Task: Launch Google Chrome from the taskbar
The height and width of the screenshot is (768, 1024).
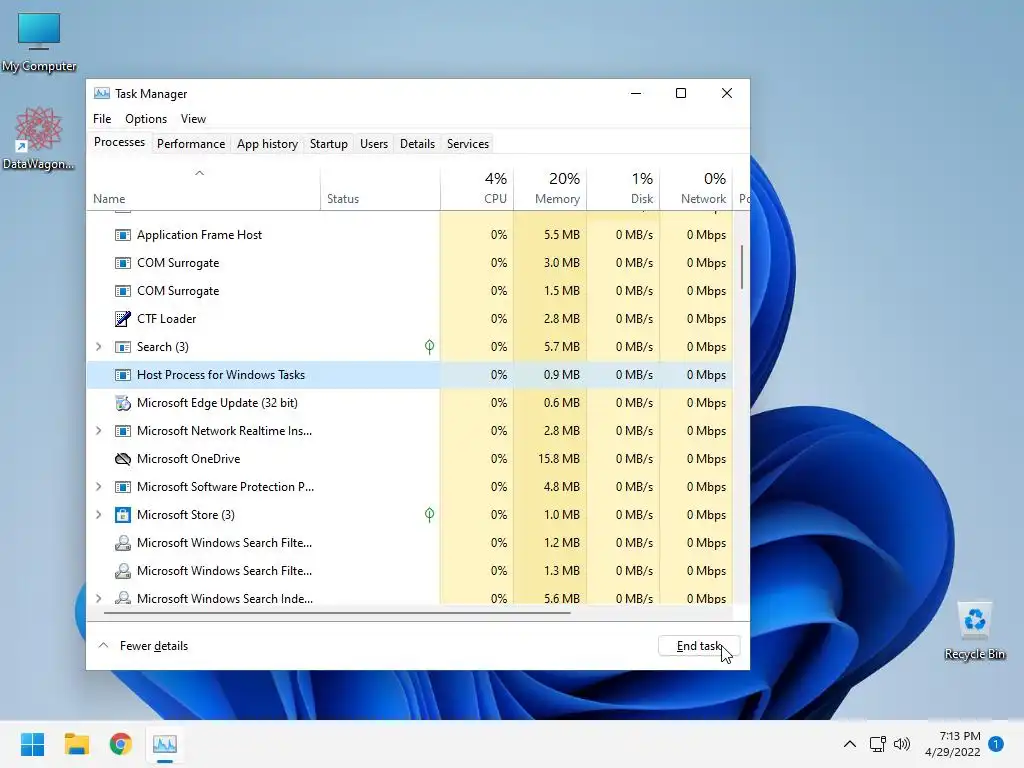Action: (x=121, y=744)
